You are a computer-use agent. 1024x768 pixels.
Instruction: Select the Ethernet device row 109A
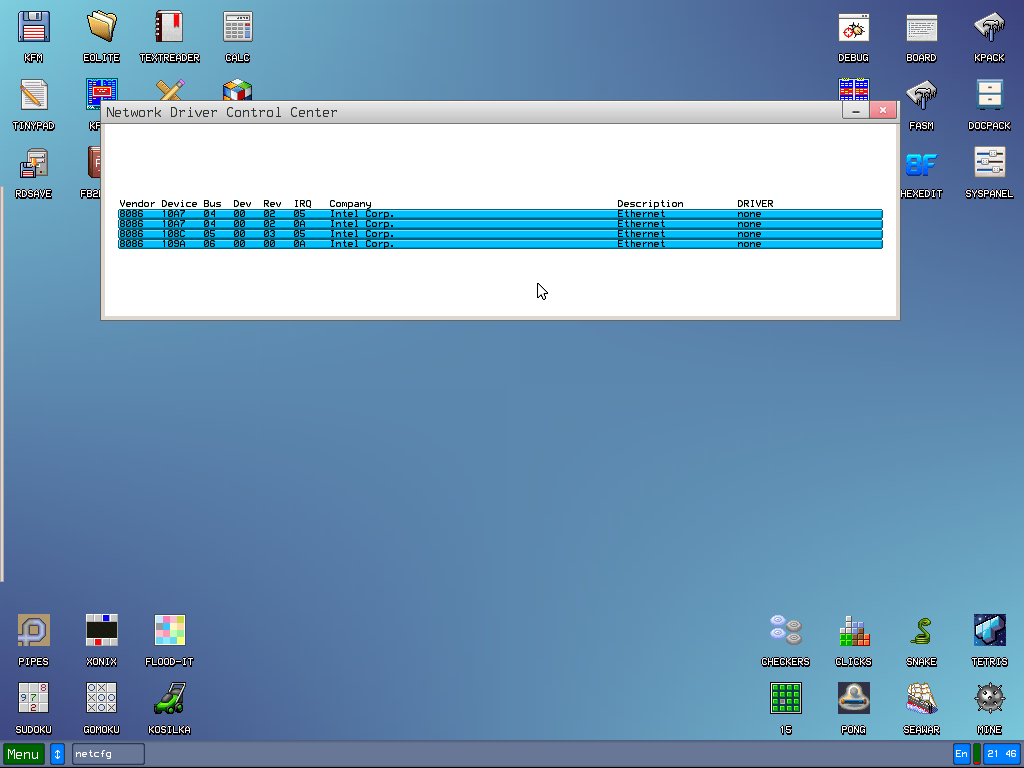pos(500,244)
